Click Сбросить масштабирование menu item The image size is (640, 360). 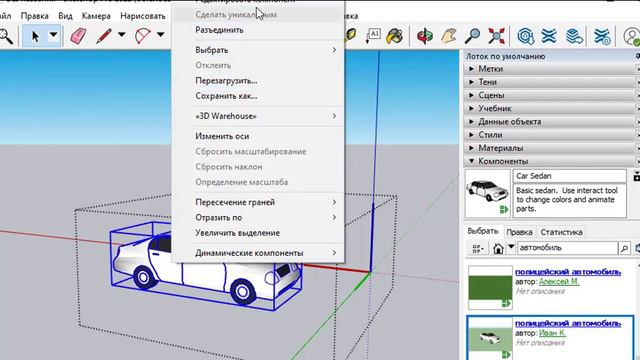click(258, 152)
